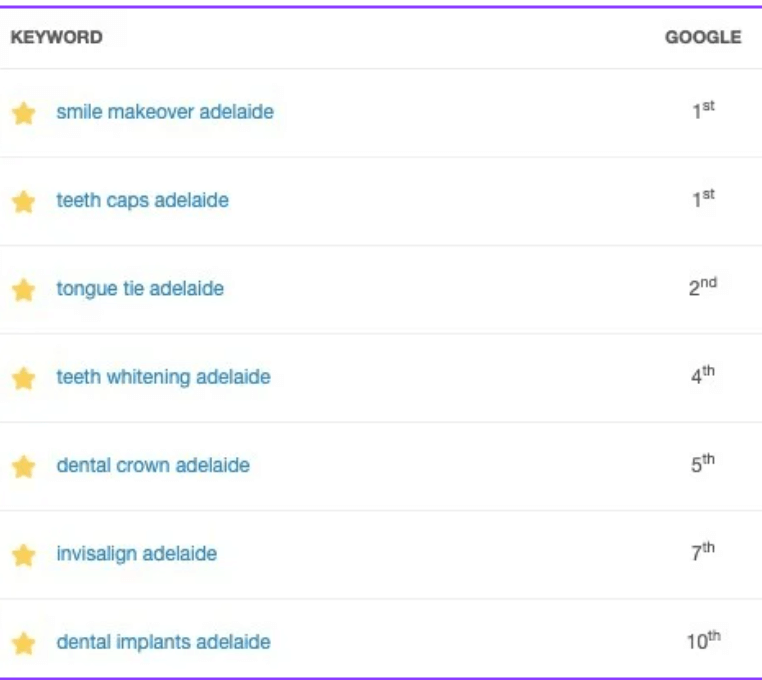This screenshot has height=680, width=762.
Task: Open teeth whitening adelaide keyword details
Action: 163,377
